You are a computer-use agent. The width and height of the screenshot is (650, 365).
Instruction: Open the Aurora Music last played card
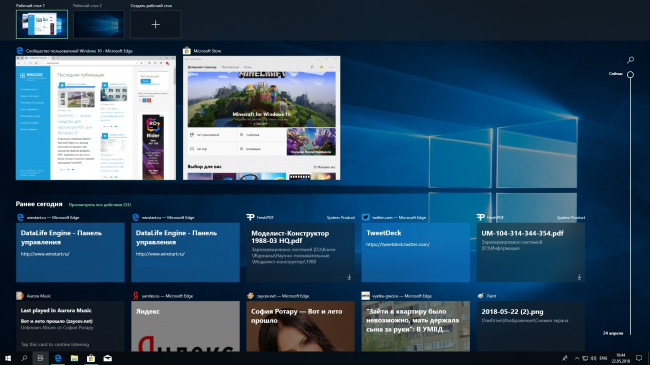(70, 326)
